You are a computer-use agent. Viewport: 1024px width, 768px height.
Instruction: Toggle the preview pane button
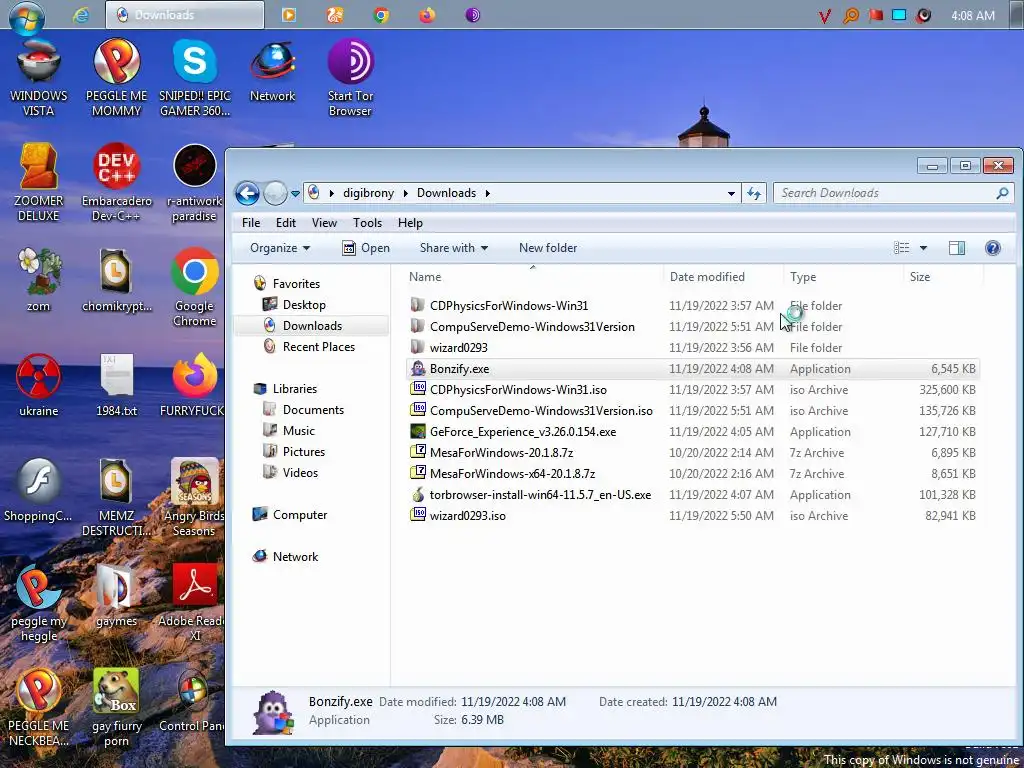(957, 248)
